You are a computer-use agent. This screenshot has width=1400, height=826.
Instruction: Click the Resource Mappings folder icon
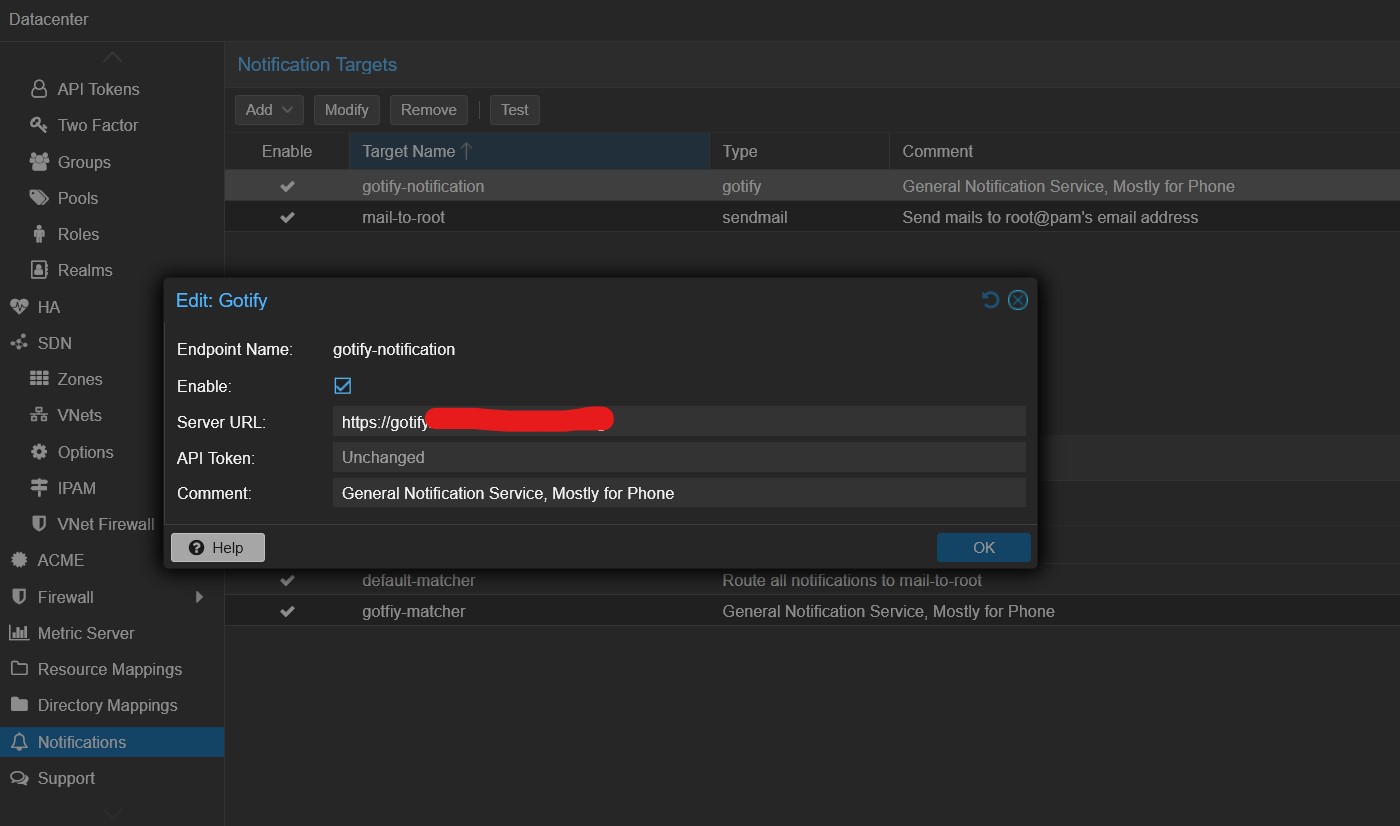19,668
